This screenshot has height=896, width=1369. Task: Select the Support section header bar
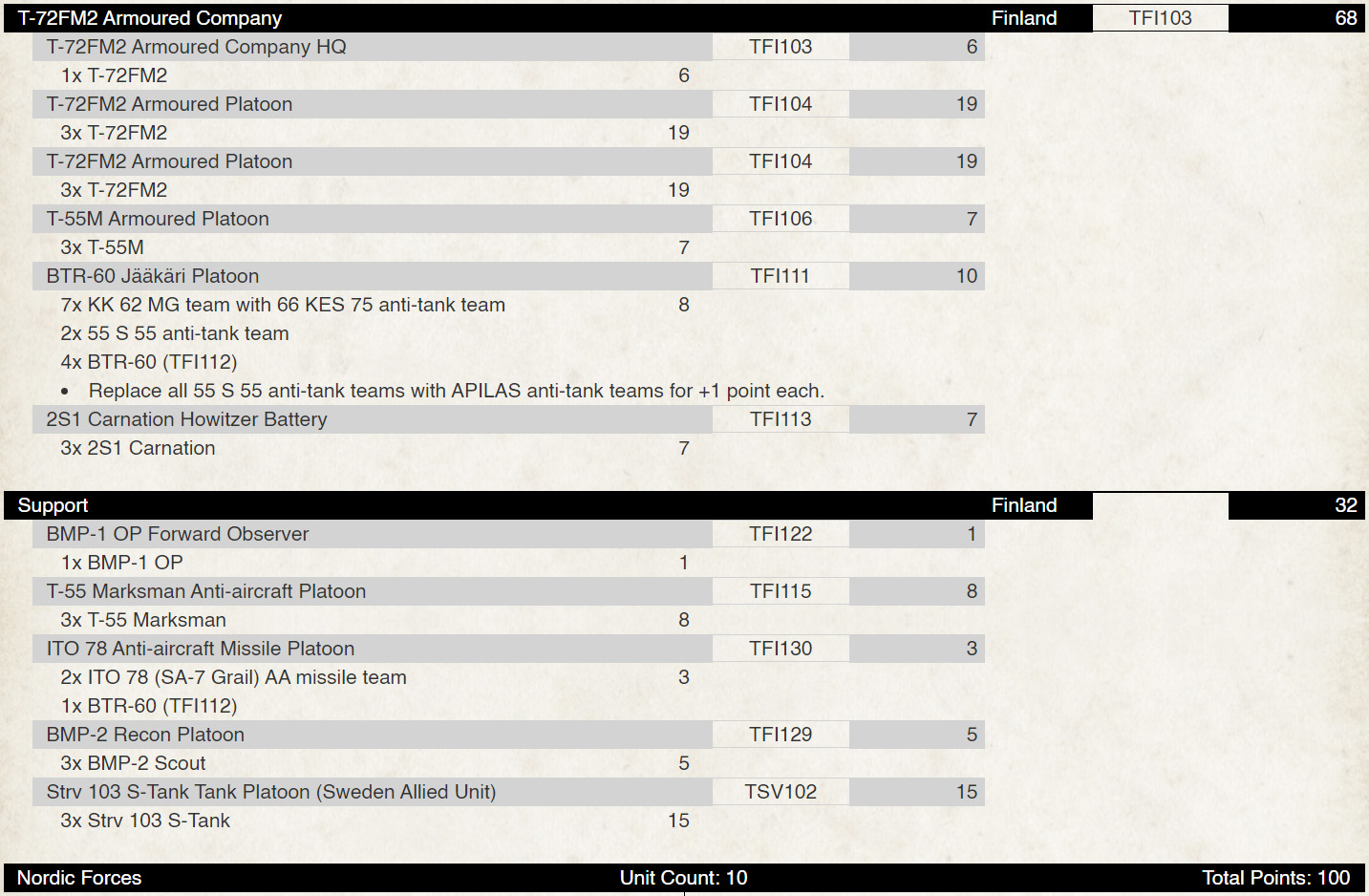684,505
